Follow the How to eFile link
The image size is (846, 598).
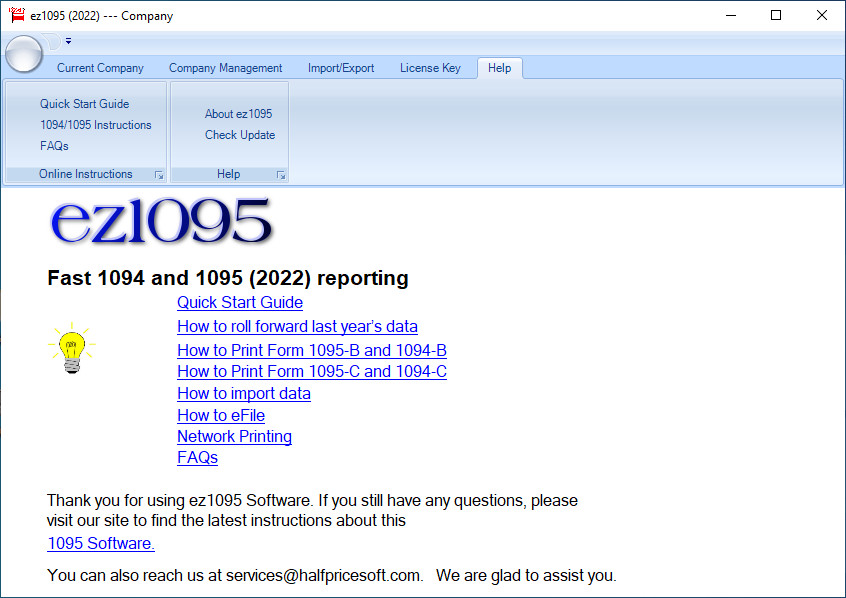(221, 416)
